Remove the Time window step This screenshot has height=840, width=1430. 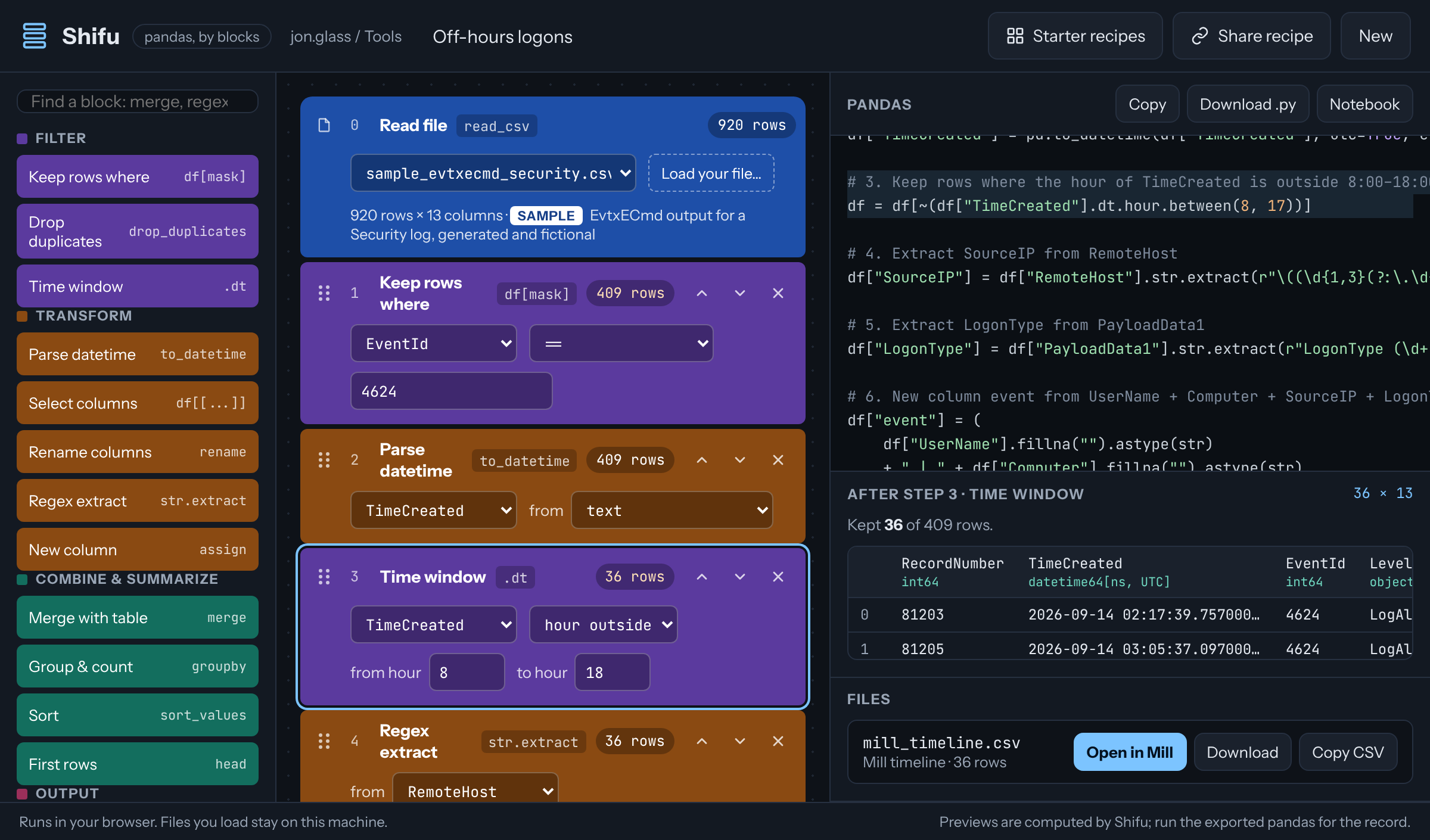tap(778, 577)
